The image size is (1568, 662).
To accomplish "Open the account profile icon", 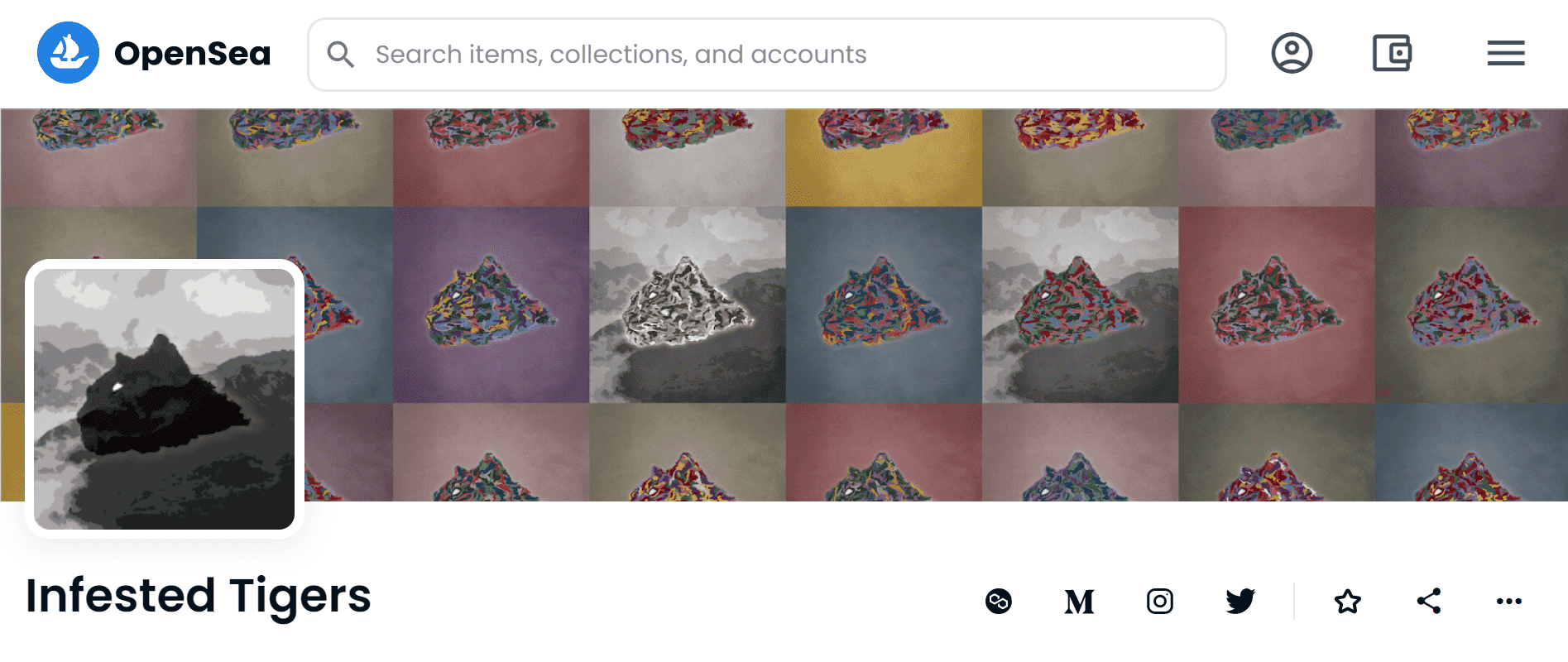I will click(1291, 54).
